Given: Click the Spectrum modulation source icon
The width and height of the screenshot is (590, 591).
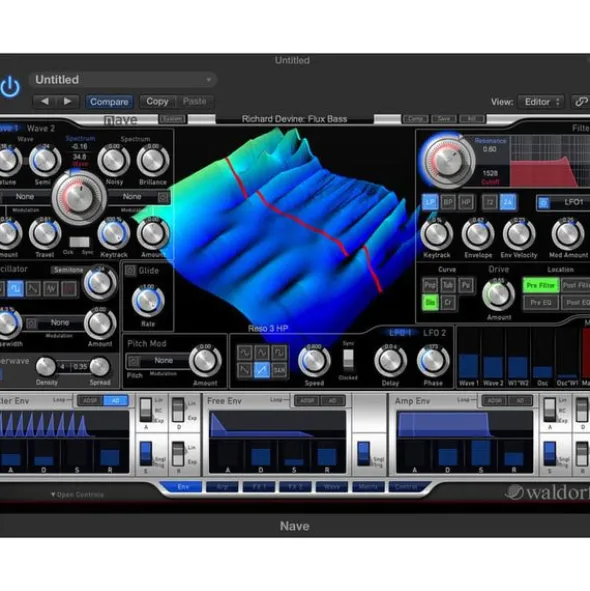Looking at the screenshot, I should pyautogui.click(x=163, y=197).
